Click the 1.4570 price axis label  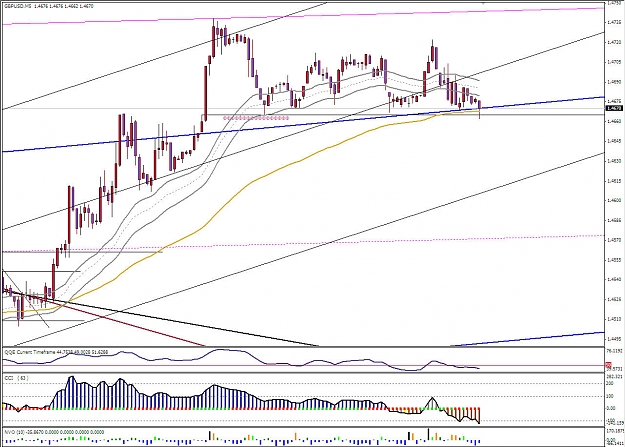pyautogui.click(x=614, y=240)
